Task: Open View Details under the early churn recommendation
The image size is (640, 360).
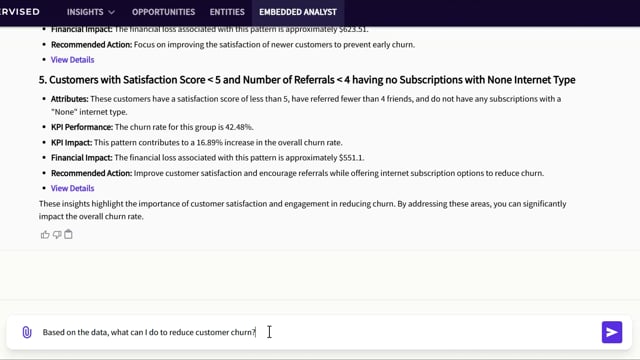Action: 72,60
